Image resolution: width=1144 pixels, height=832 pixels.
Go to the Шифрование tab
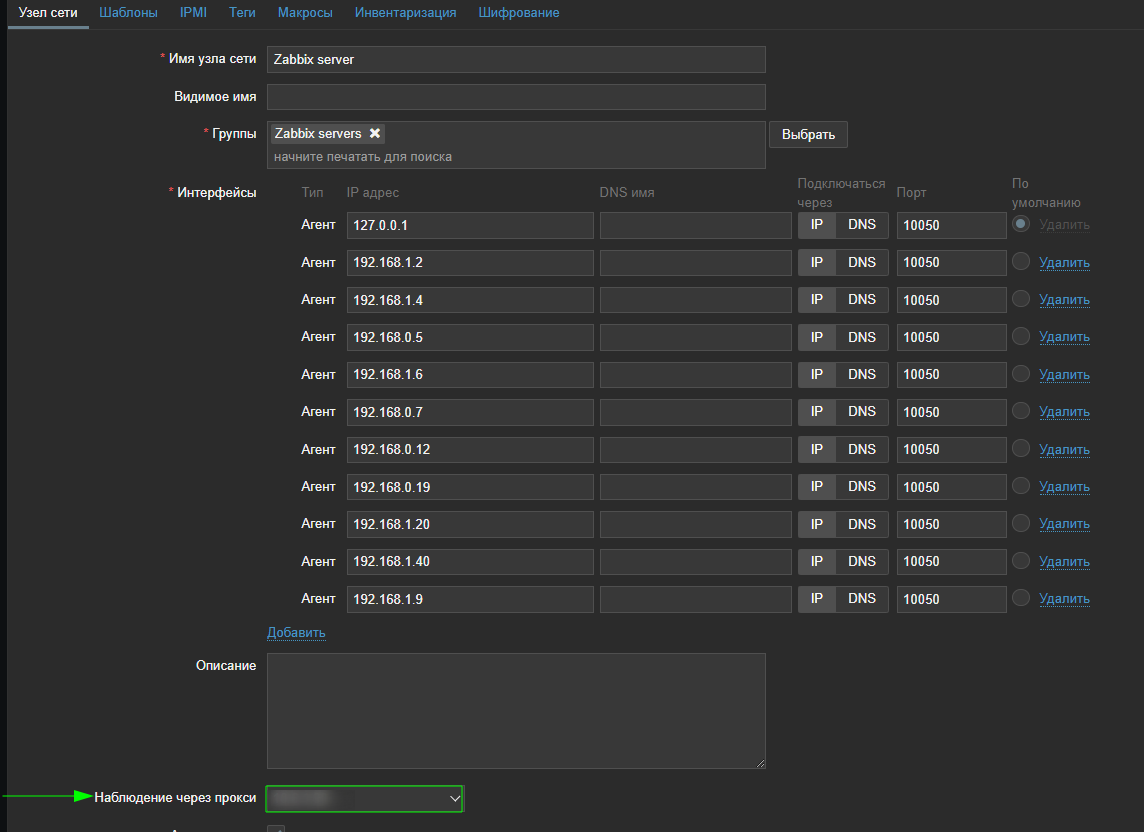point(518,13)
